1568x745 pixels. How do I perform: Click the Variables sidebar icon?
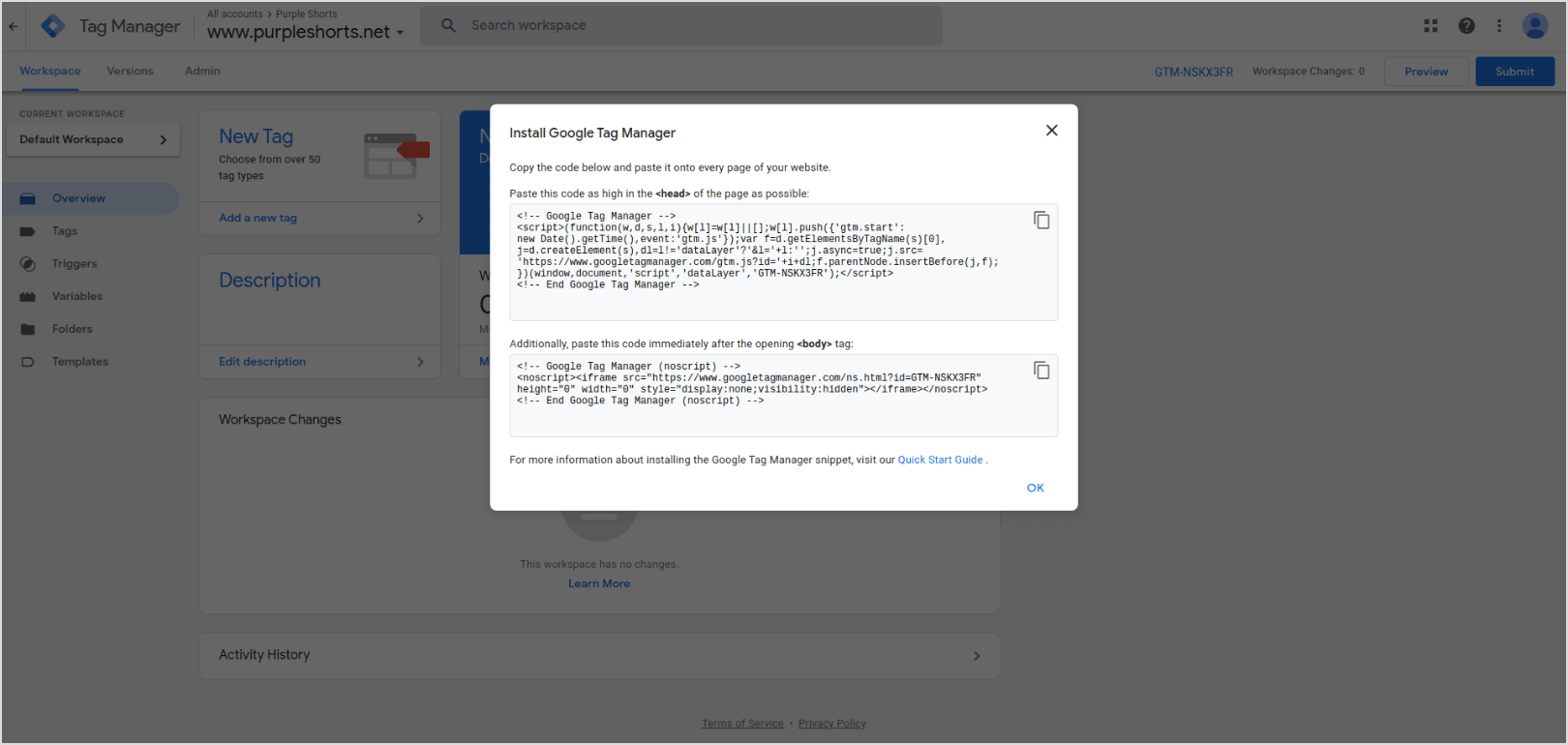(28, 297)
